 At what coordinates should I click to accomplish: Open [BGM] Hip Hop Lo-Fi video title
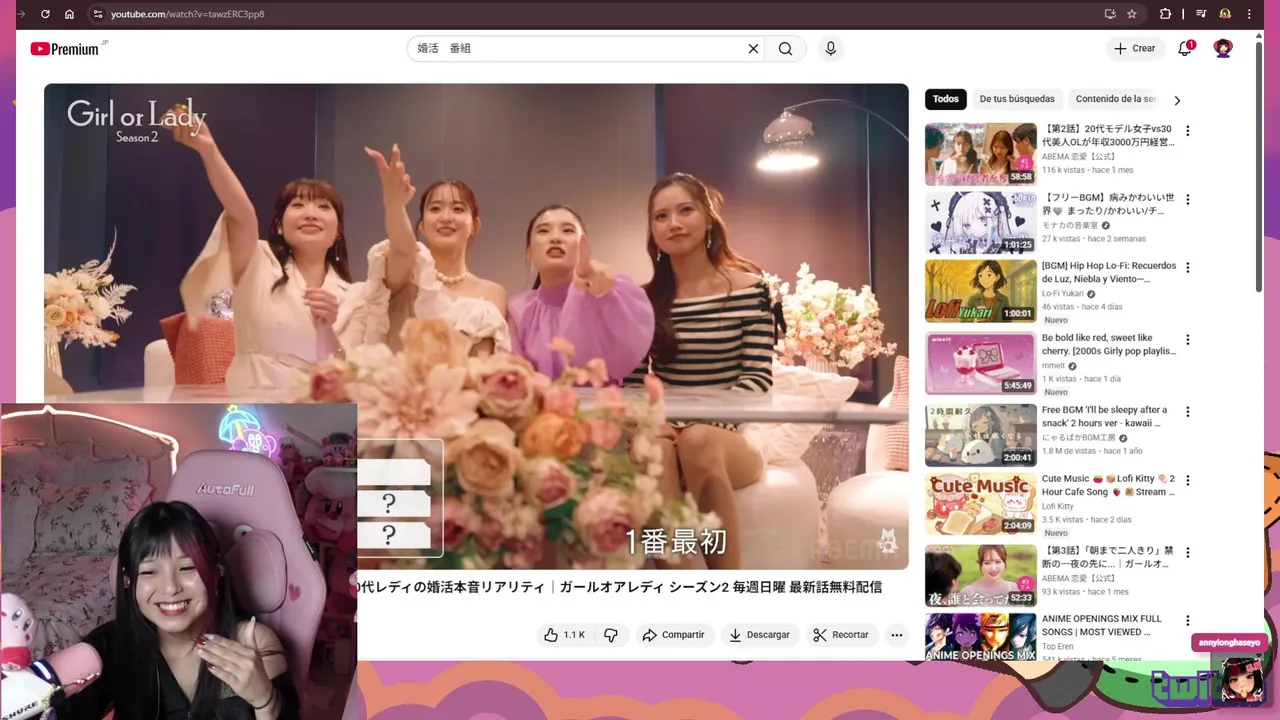tap(1108, 273)
